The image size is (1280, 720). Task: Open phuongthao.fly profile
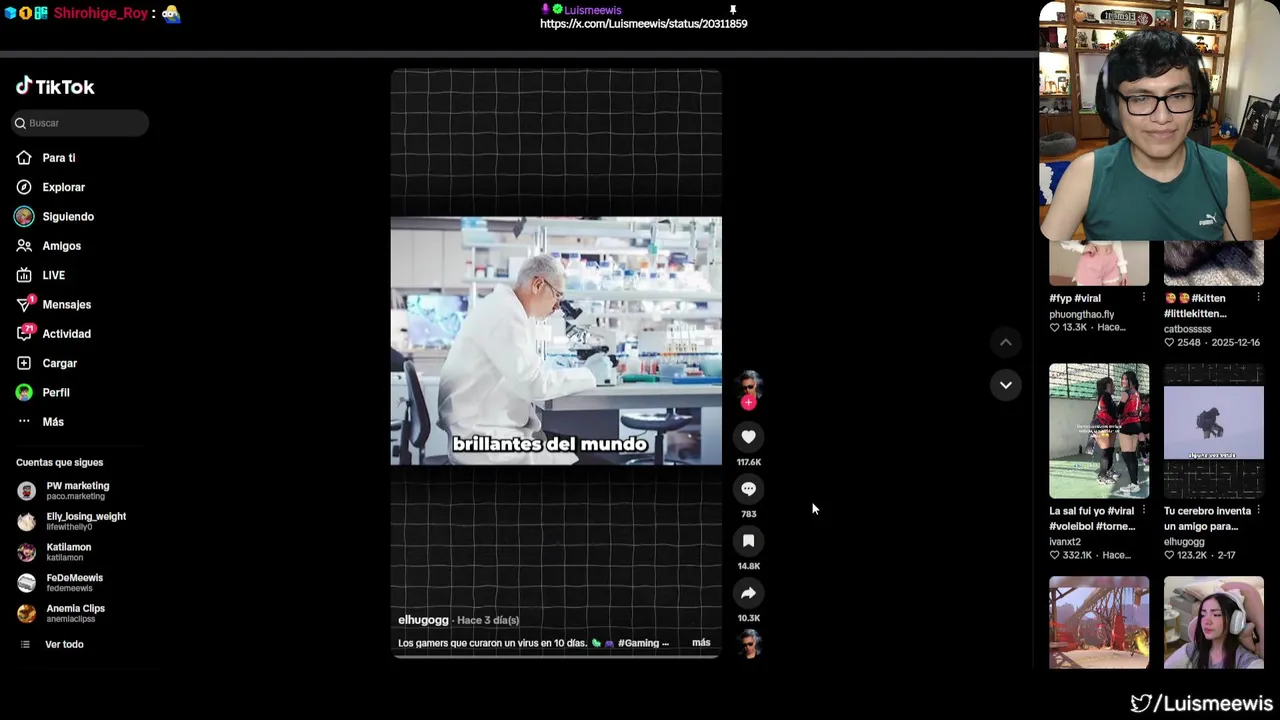click(x=1081, y=314)
